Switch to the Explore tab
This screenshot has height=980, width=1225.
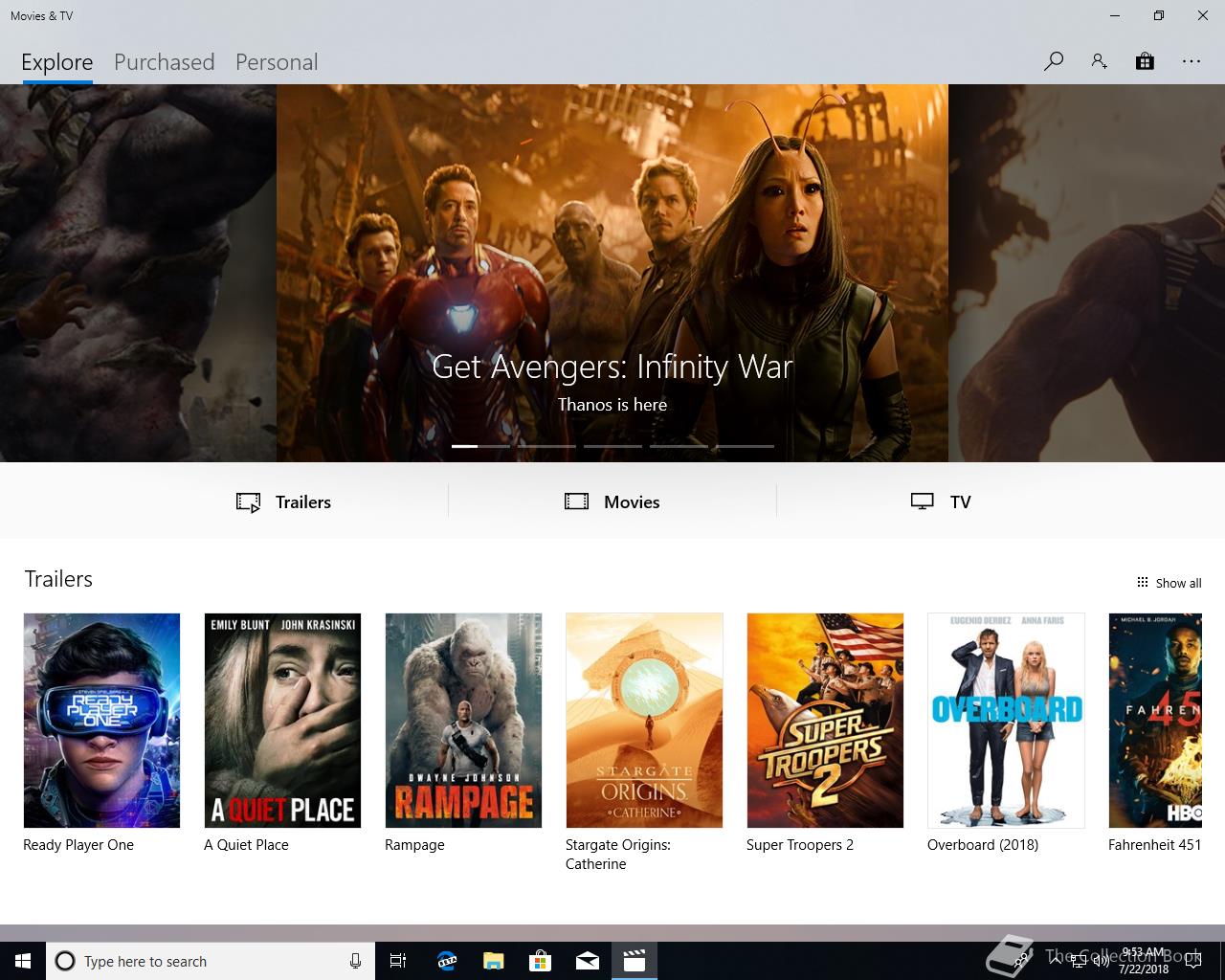coord(57,62)
